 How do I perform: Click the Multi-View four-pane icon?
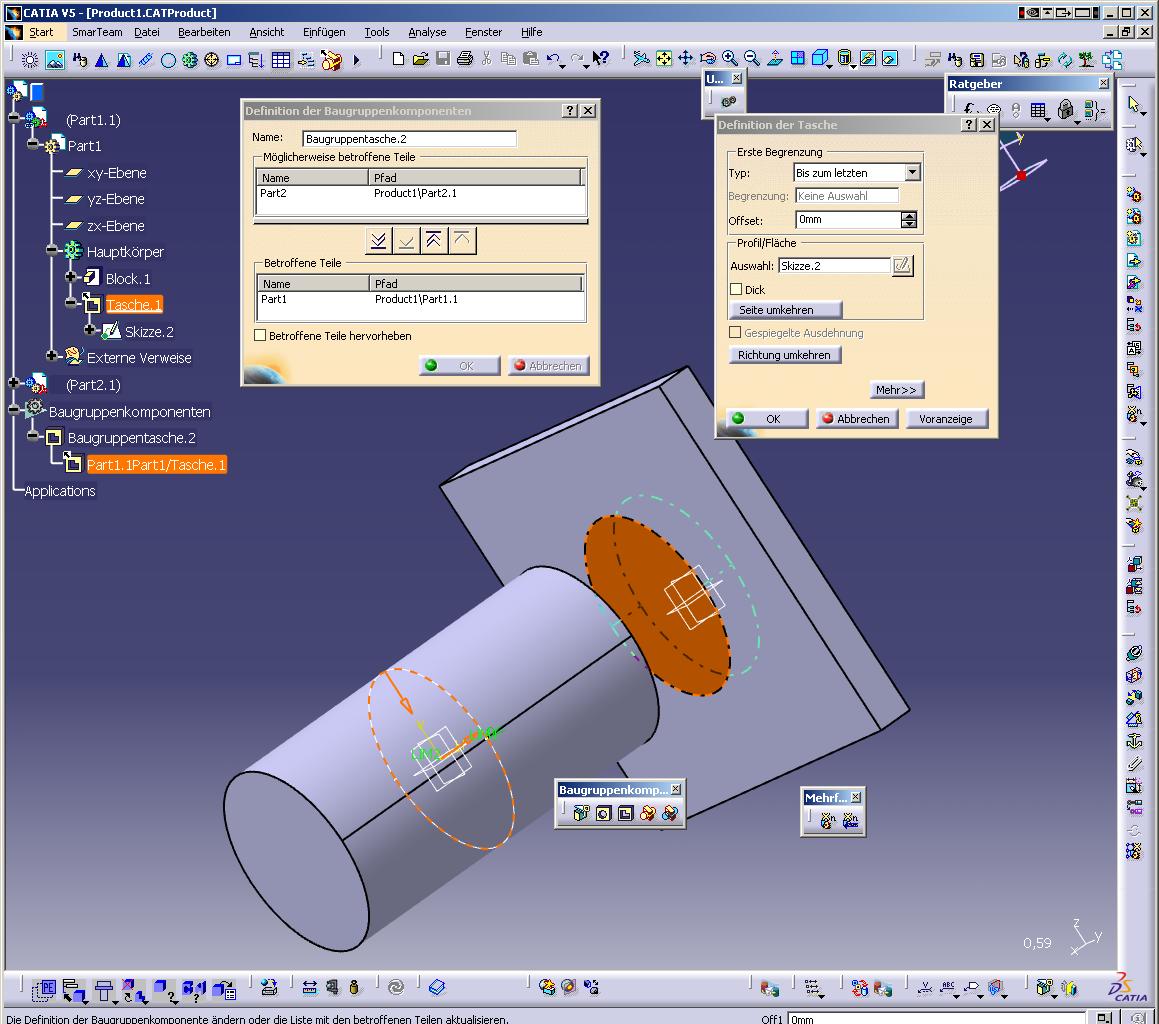click(x=798, y=59)
